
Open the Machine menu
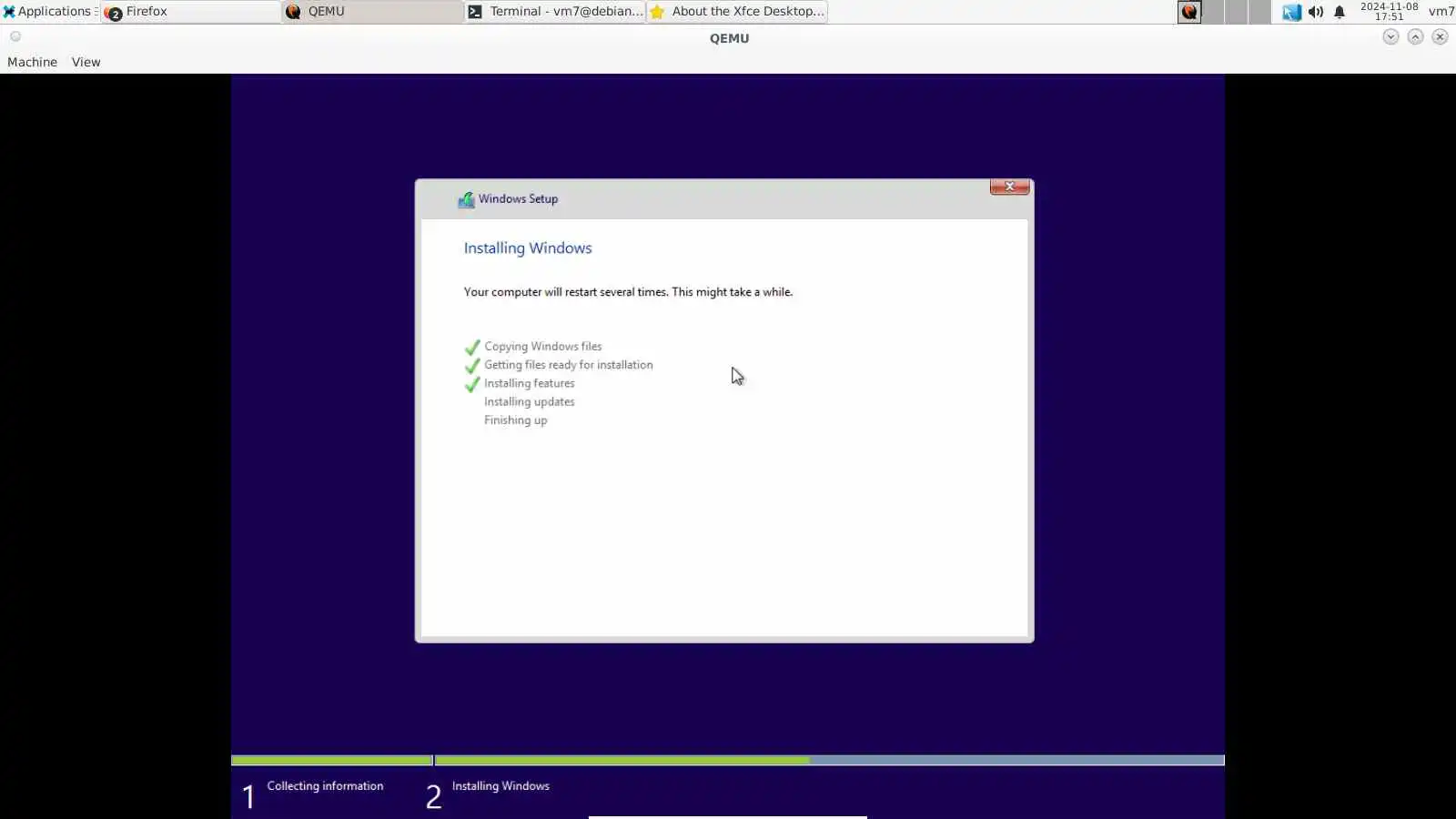pyautogui.click(x=32, y=62)
